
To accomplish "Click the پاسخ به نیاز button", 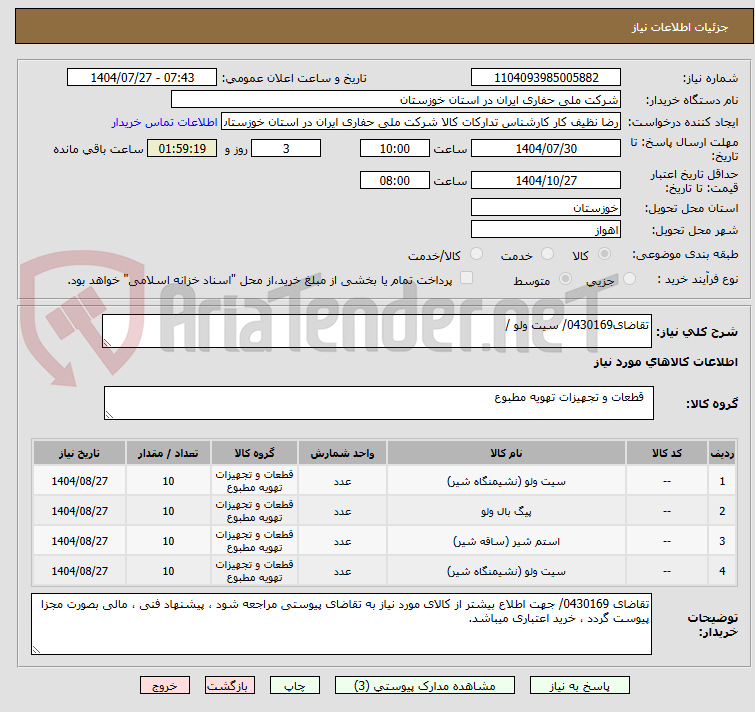I will tap(579, 686).
